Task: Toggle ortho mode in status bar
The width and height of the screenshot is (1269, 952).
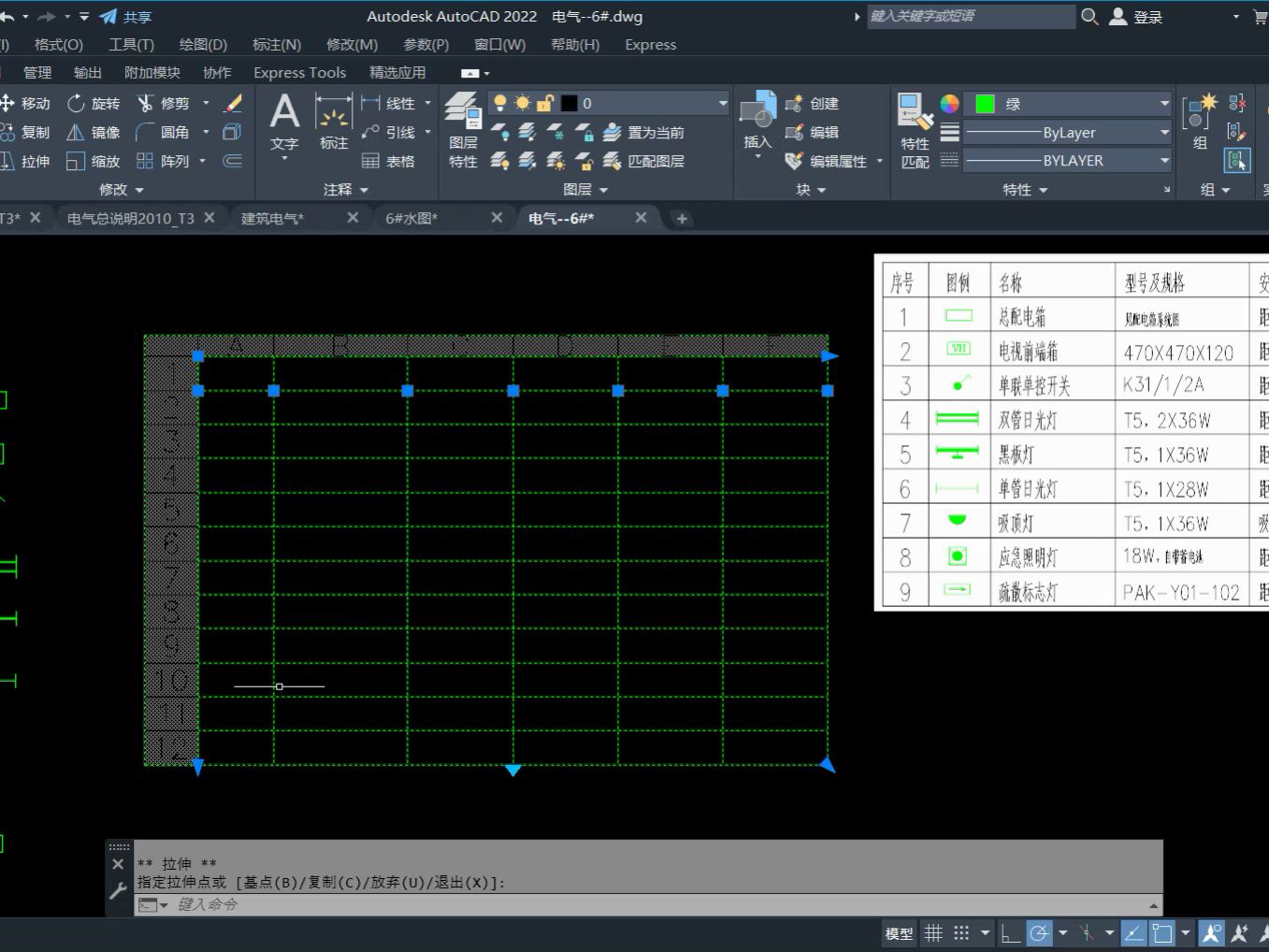Action: coord(1010,932)
